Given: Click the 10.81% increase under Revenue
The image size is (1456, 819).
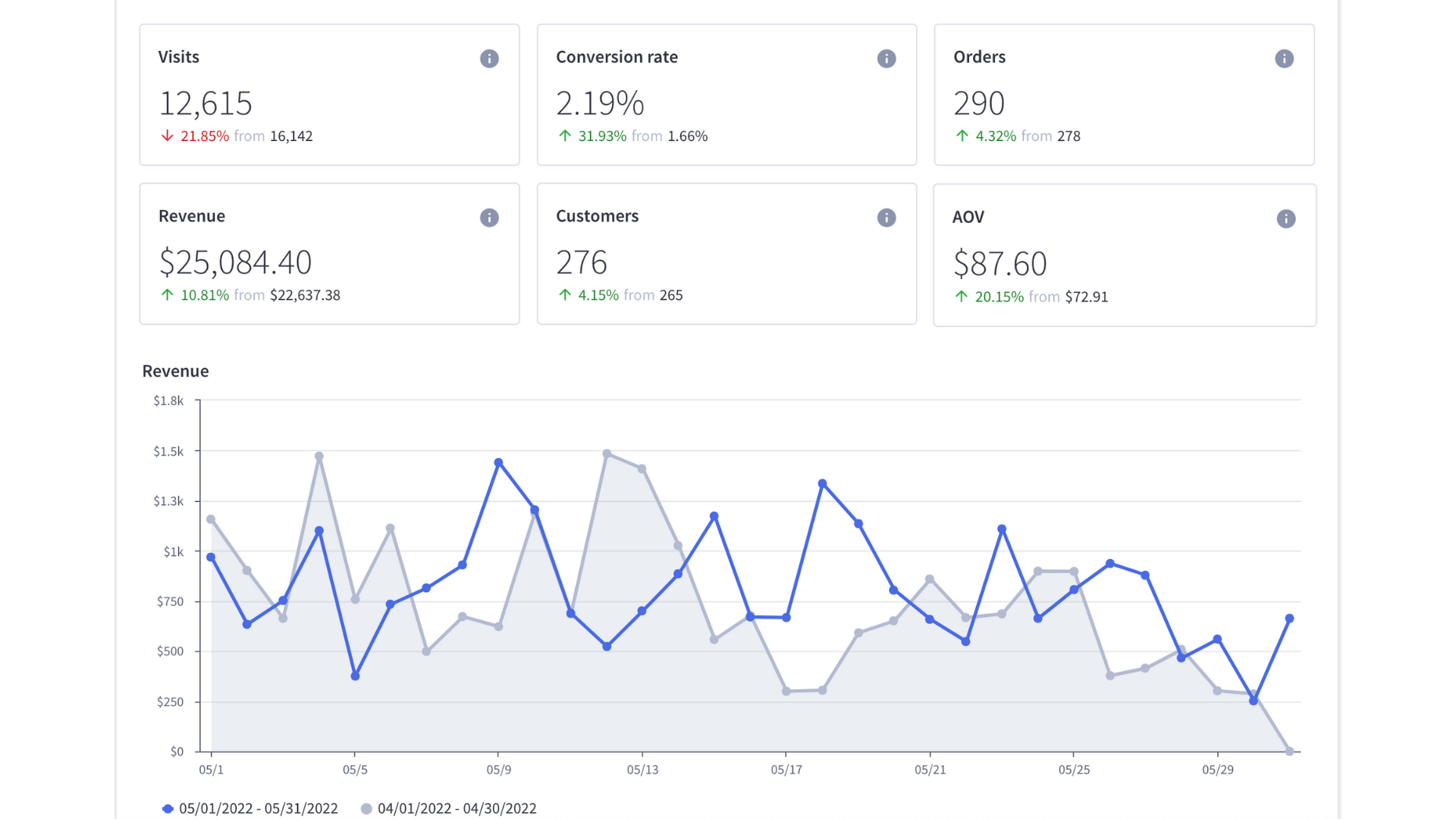Looking at the screenshot, I should 205,295.
